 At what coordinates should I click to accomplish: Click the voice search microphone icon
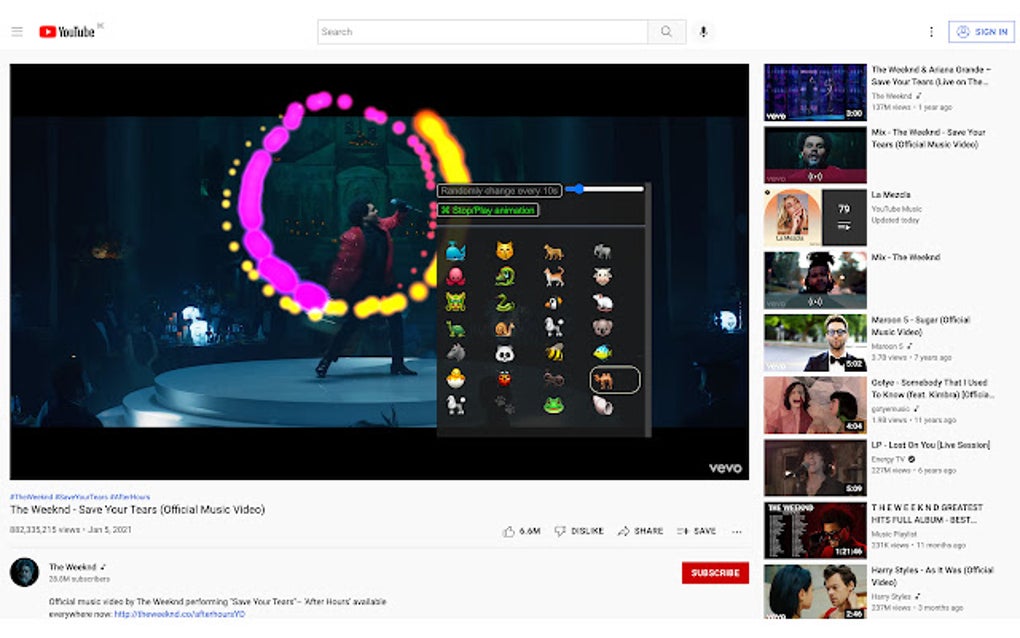(x=703, y=31)
